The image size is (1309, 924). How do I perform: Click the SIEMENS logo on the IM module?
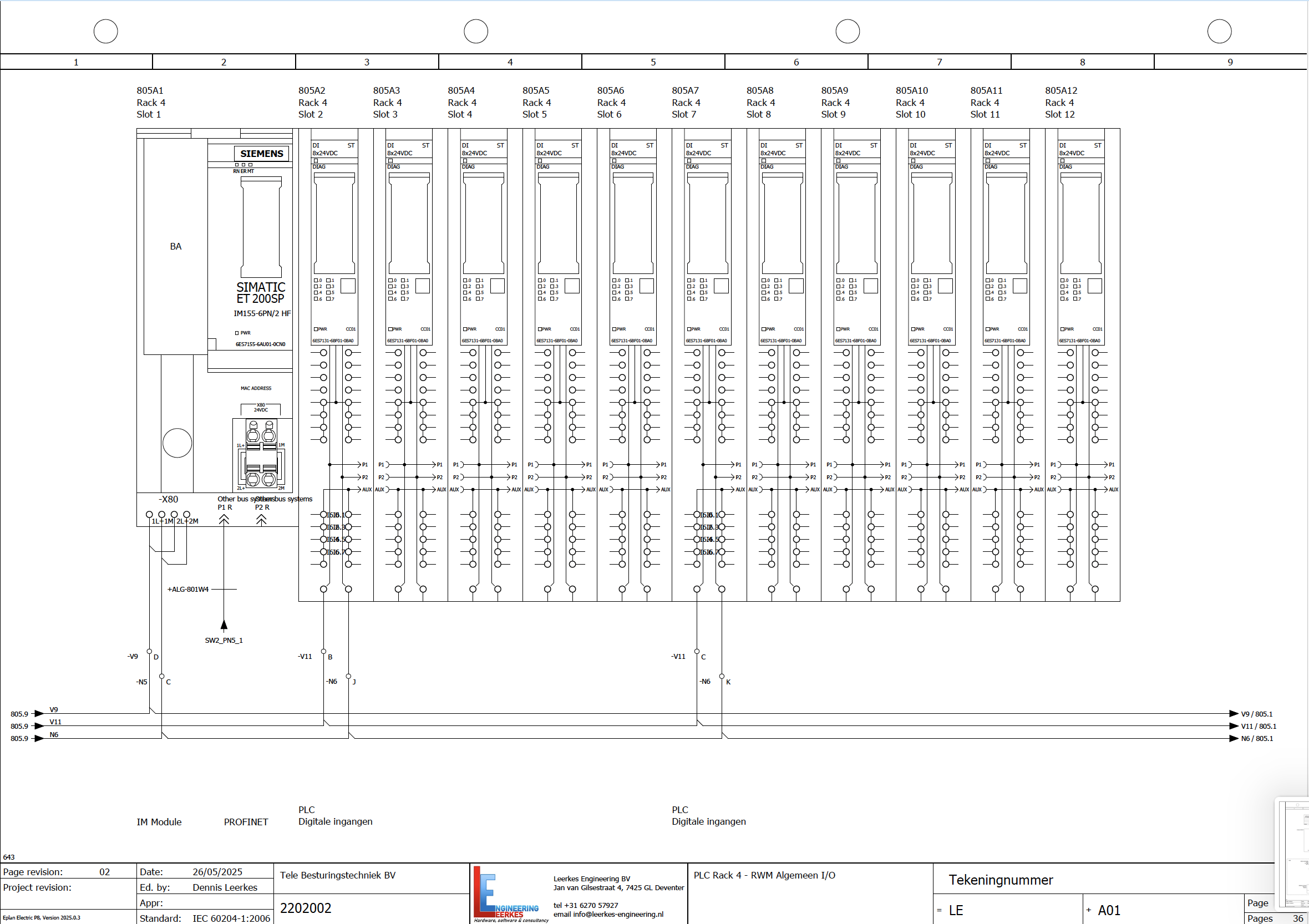[262, 153]
